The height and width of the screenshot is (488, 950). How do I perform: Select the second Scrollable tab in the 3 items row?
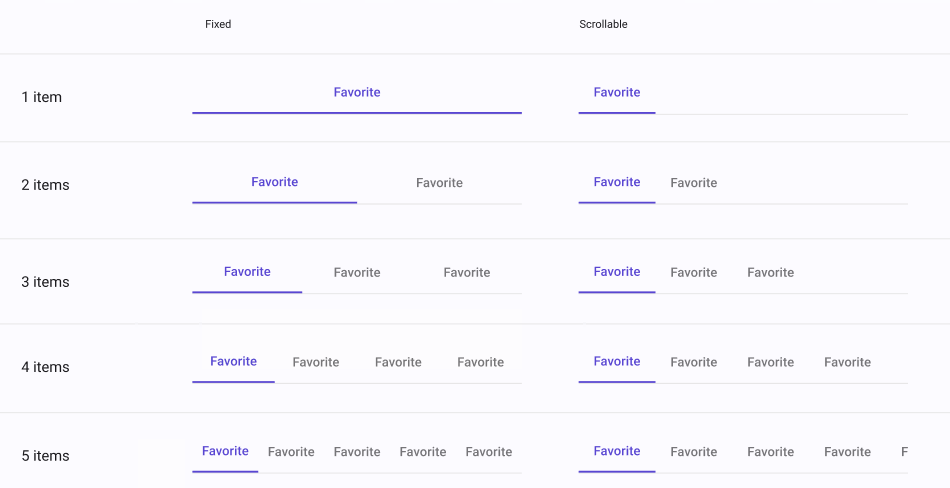(x=694, y=273)
